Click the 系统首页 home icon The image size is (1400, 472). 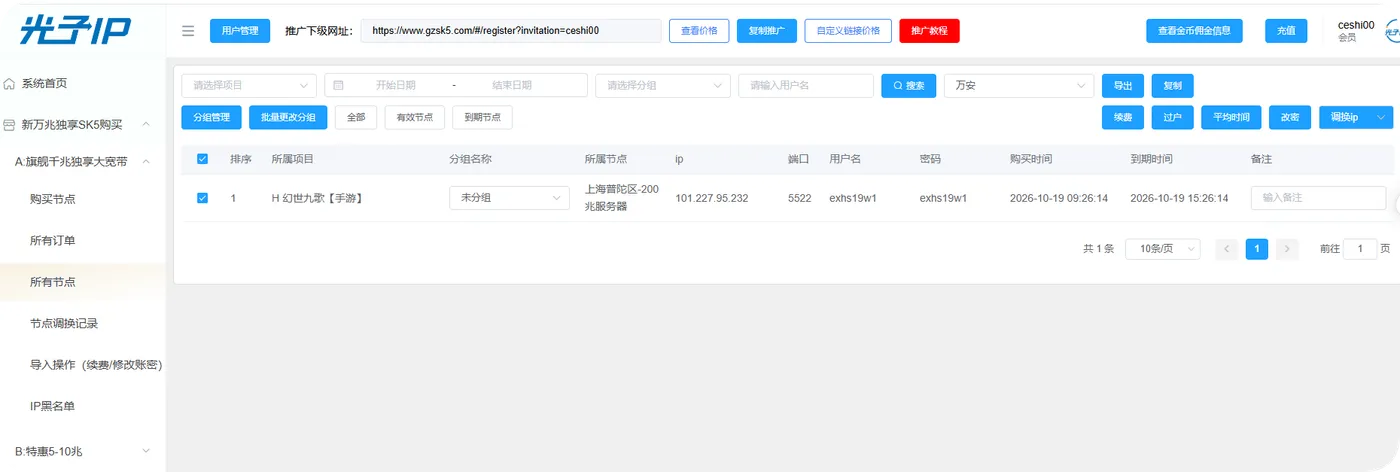tap(9, 83)
